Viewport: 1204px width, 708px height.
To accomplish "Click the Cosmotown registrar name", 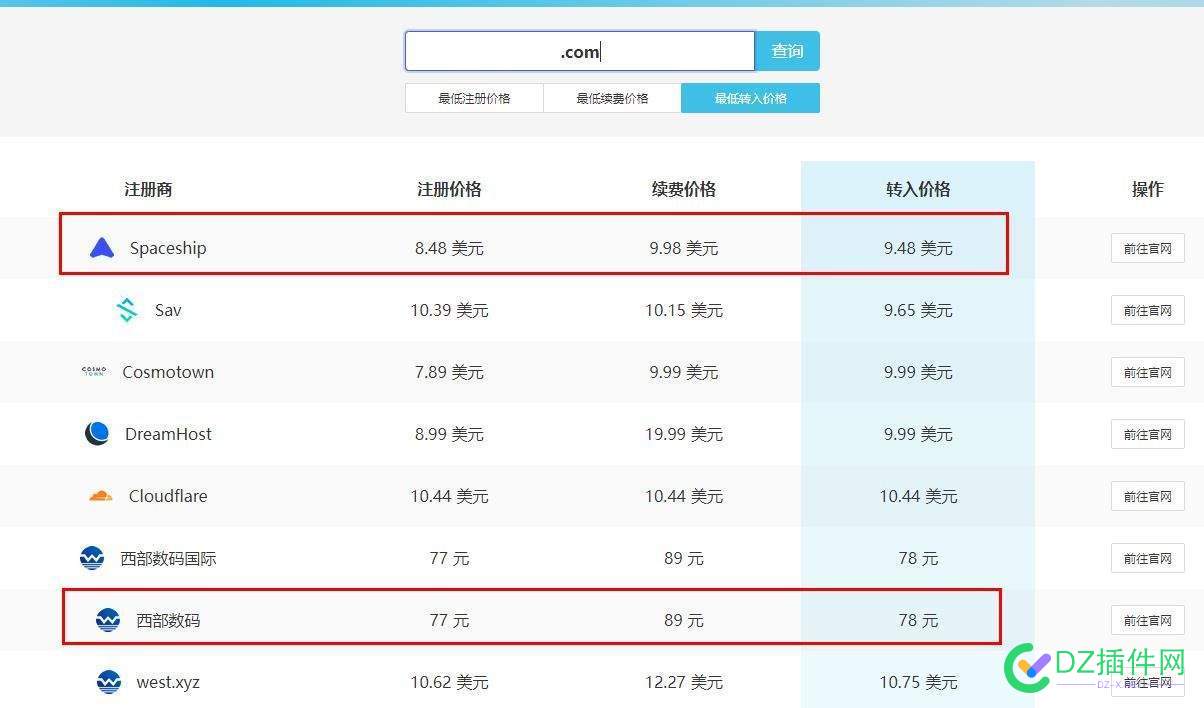I will click(x=168, y=372).
